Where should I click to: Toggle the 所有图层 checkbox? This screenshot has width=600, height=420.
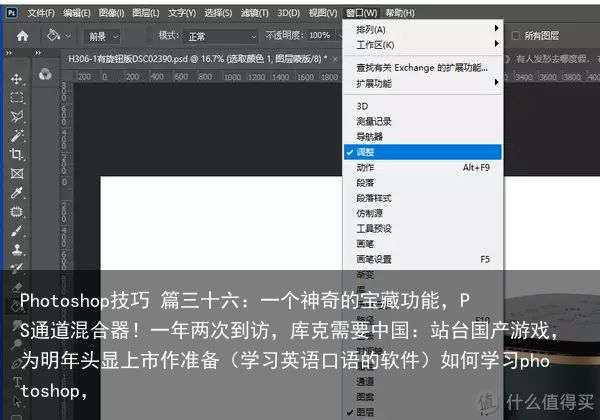coord(515,36)
